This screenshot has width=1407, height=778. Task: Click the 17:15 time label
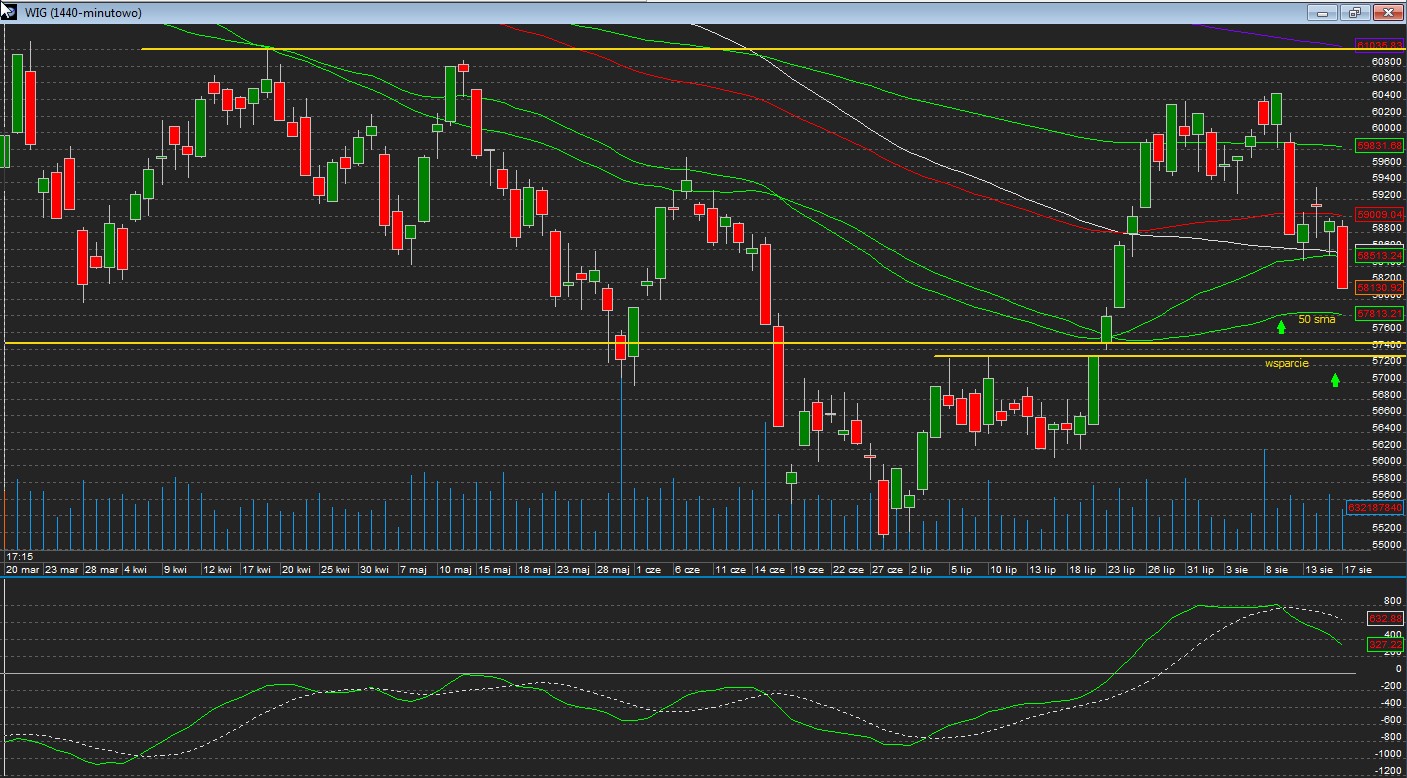pyautogui.click(x=19, y=555)
